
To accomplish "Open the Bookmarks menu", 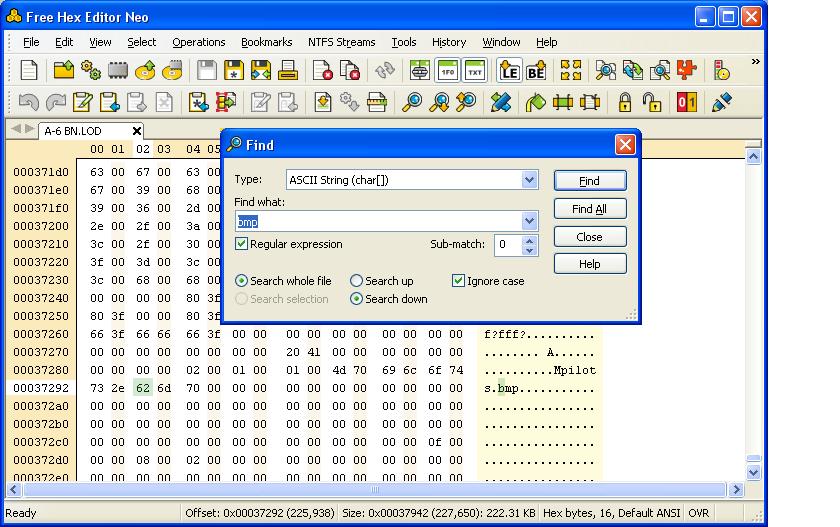I will pos(266,42).
